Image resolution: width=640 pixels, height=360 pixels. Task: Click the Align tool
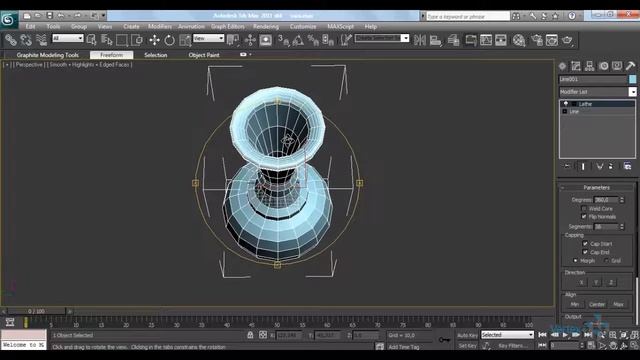click(435, 40)
